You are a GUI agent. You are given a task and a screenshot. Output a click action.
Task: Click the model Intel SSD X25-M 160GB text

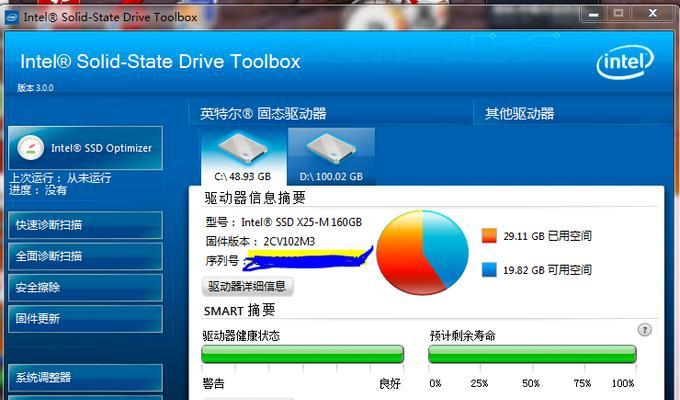tap(284, 222)
